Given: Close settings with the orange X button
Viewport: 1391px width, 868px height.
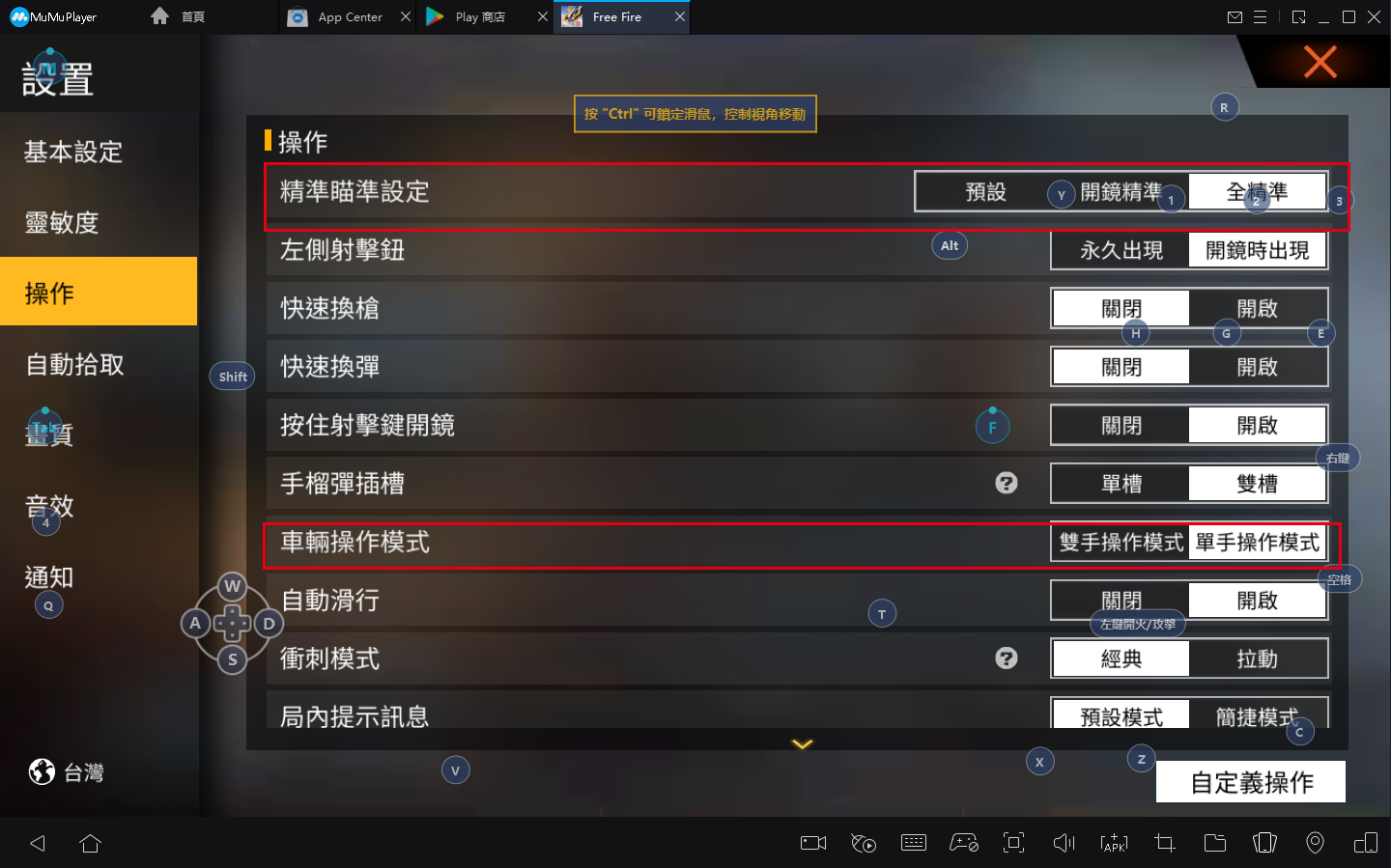Looking at the screenshot, I should [x=1320, y=62].
